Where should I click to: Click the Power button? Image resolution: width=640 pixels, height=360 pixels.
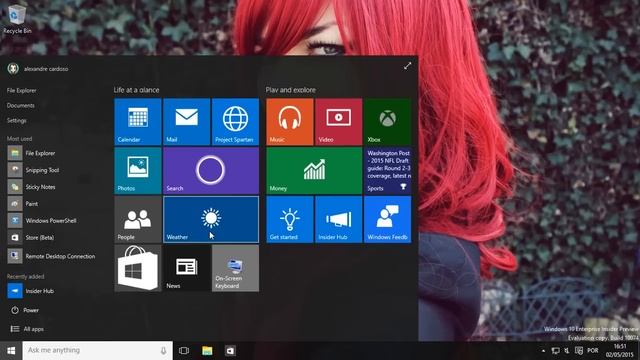coord(25,310)
